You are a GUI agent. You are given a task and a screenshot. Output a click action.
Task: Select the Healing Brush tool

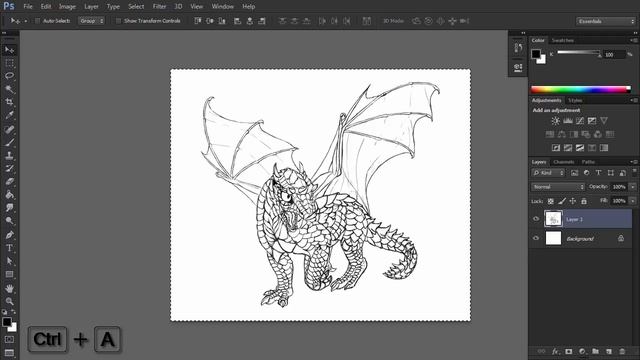[9, 129]
